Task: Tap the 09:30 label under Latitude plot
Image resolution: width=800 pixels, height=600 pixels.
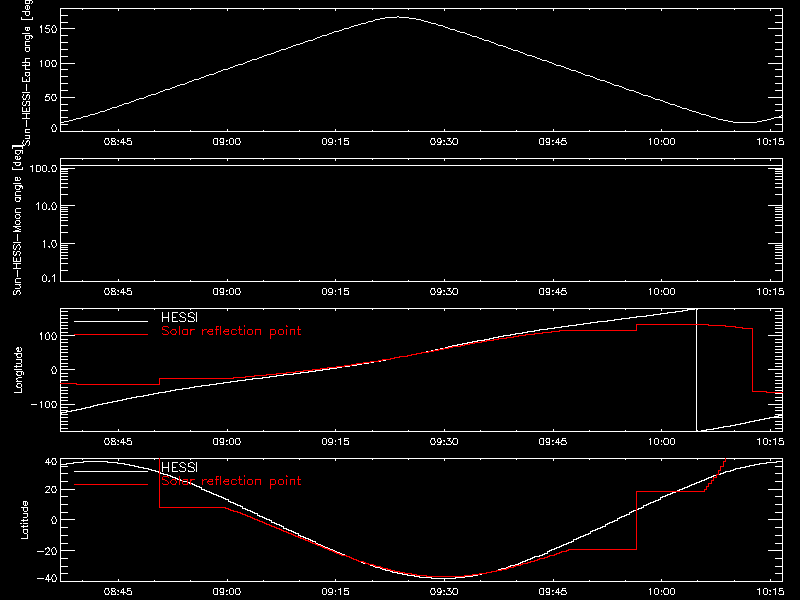Action: (x=444, y=592)
